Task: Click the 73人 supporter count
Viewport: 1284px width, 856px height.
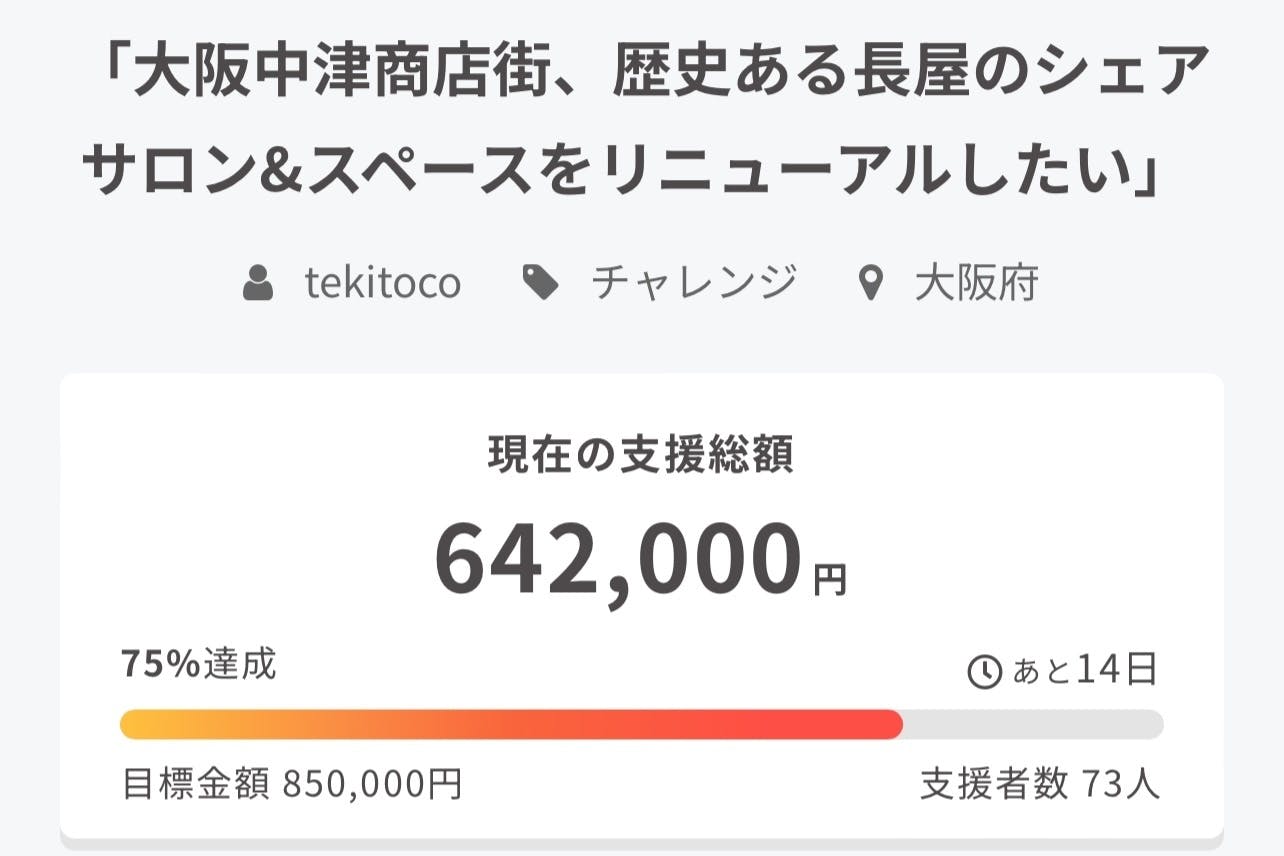Action: pyautogui.click(x=1121, y=785)
